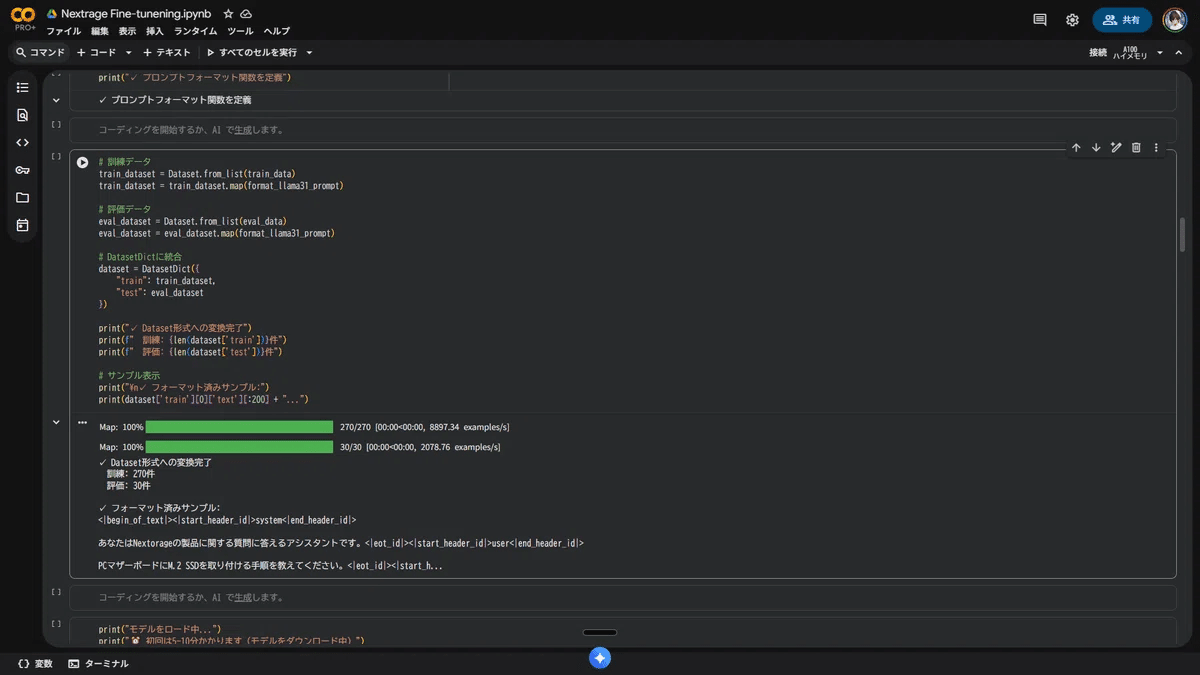Open the 挿入 menu

[155, 31]
